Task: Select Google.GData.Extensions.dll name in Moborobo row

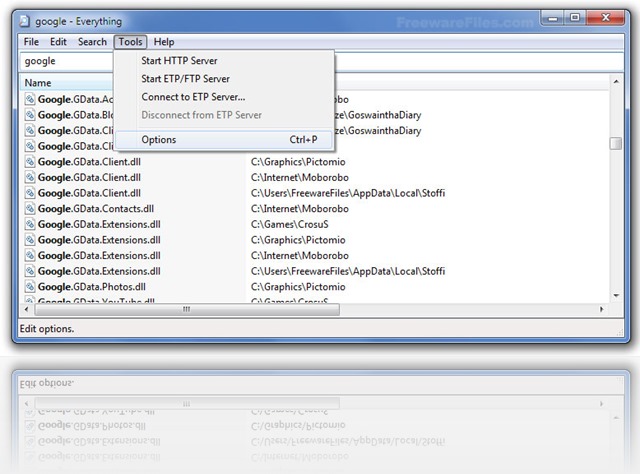Action: tap(99, 255)
